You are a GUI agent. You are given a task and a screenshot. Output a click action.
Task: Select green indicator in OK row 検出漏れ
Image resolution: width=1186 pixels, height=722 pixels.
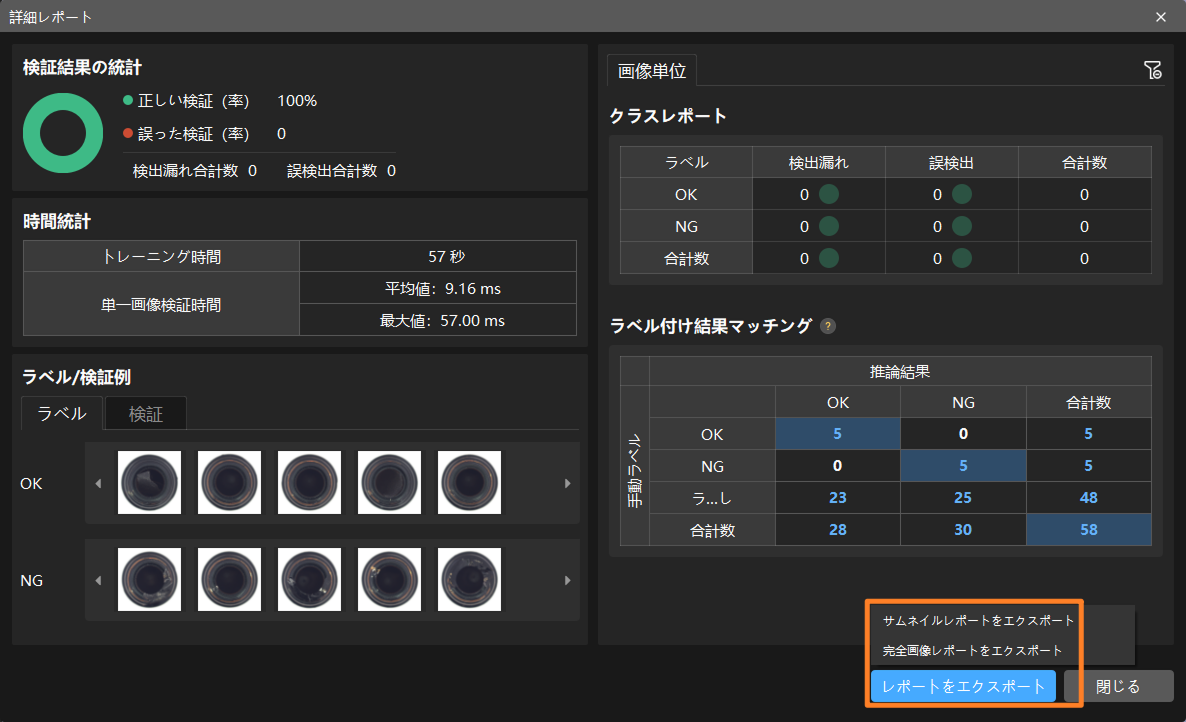tap(829, 194)
